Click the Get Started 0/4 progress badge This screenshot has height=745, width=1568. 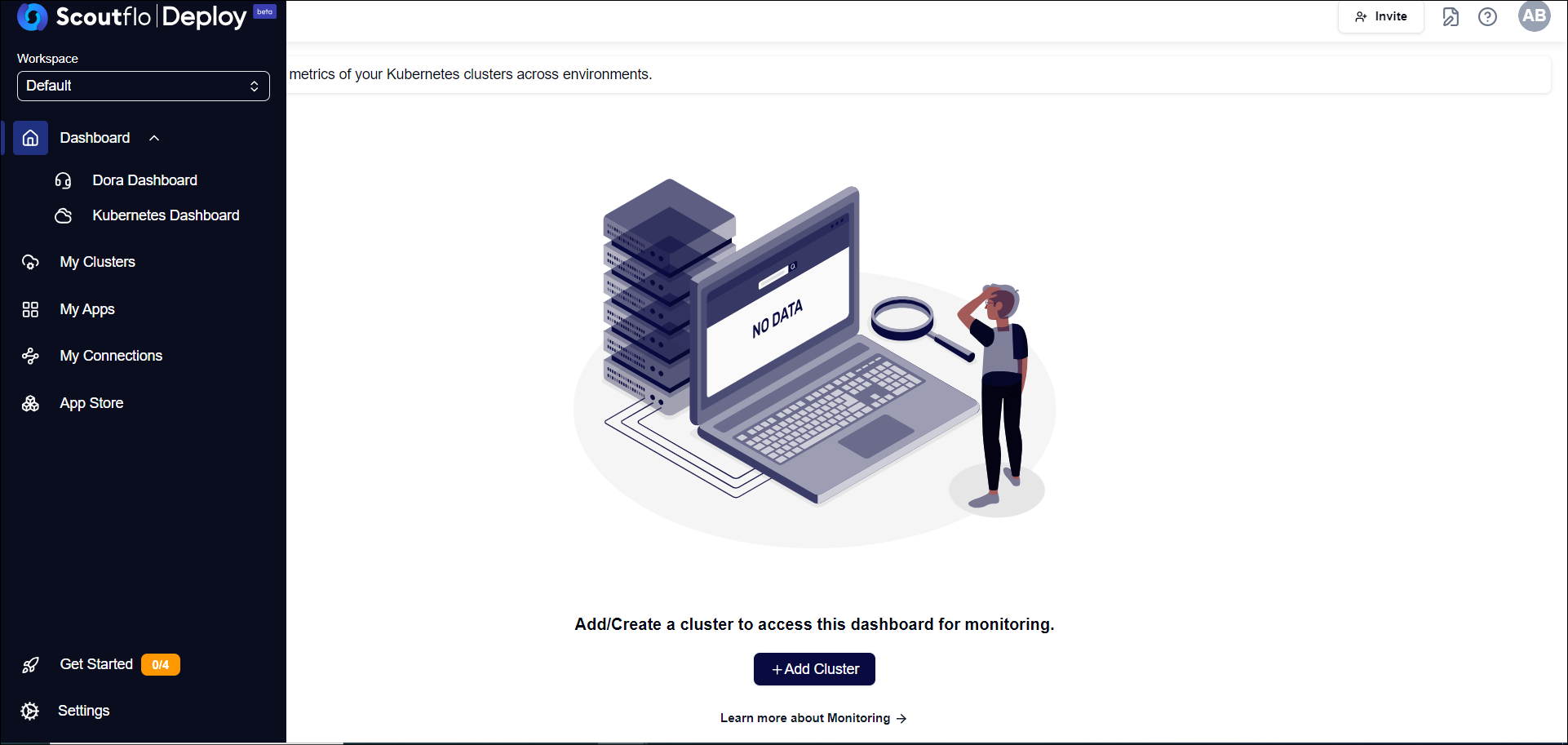pyautogui.click(x=161, y=665)
